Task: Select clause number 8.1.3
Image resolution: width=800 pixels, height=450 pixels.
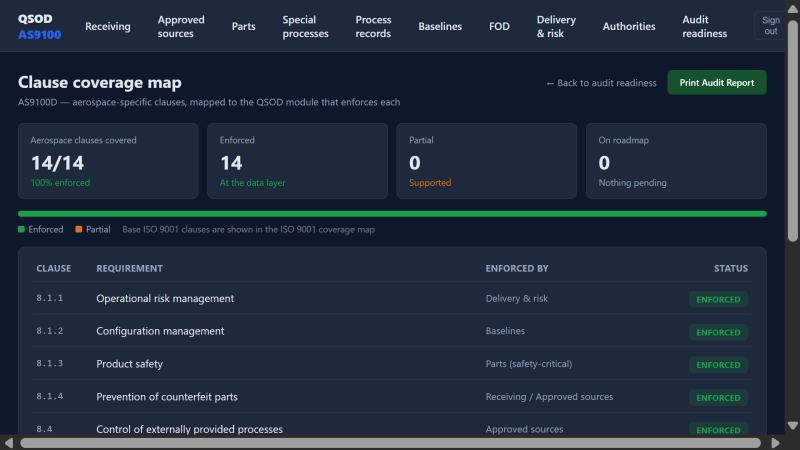Action: [49, 363]
